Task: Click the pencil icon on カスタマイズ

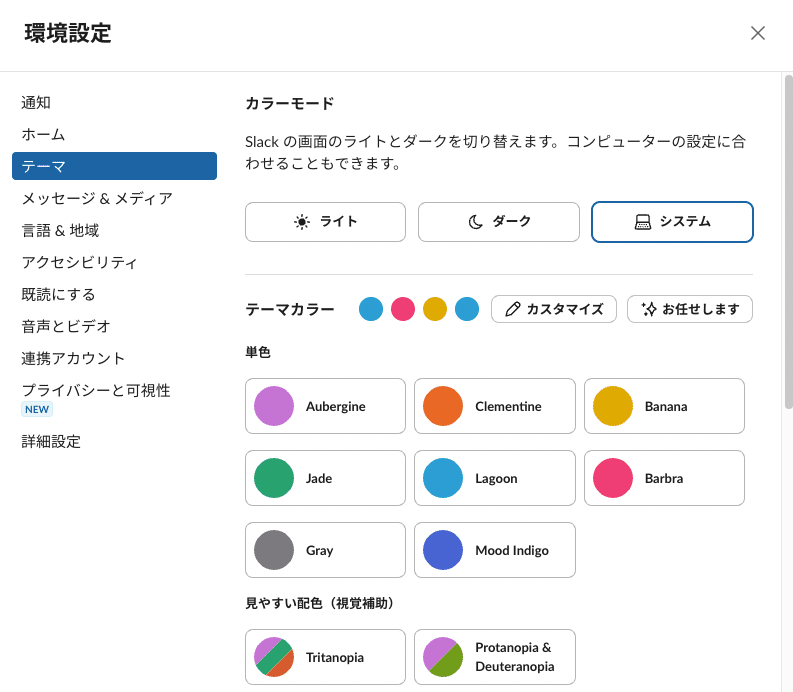Action: (513, 309)
